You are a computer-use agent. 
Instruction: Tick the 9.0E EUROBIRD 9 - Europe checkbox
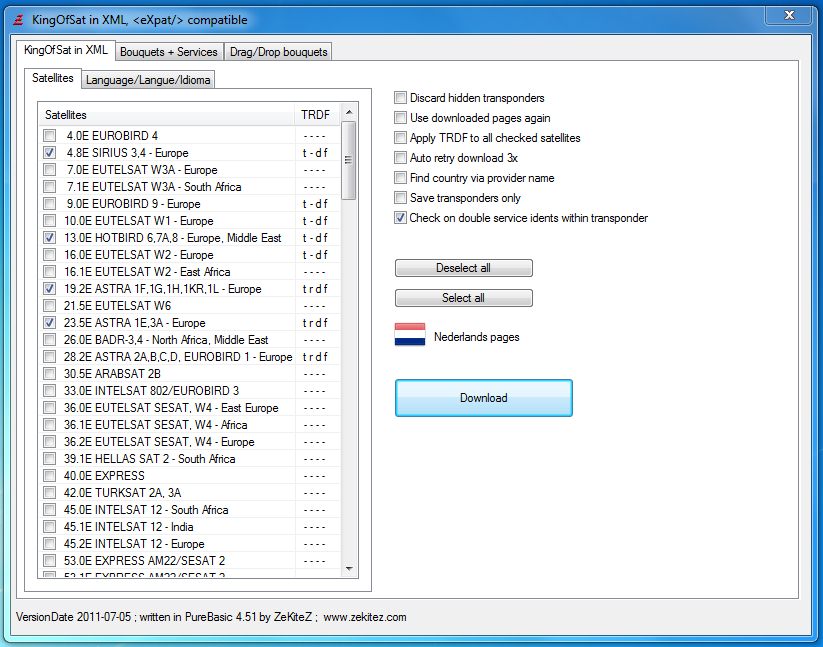pyautogui.click(x=49, y=204)
